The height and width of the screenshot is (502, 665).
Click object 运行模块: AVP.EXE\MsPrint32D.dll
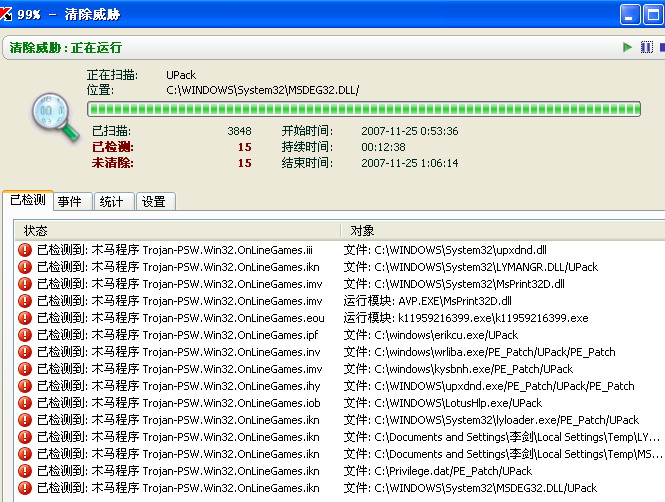428,301
